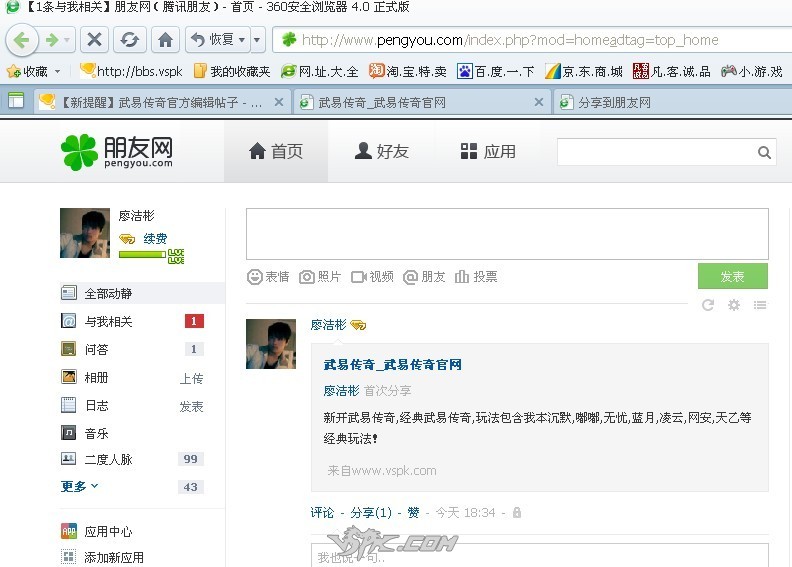This screenshot has height=567, width=792.
Task: Create a poll via 投票 button
Action: pyautogui.click(x=476, y=277)
